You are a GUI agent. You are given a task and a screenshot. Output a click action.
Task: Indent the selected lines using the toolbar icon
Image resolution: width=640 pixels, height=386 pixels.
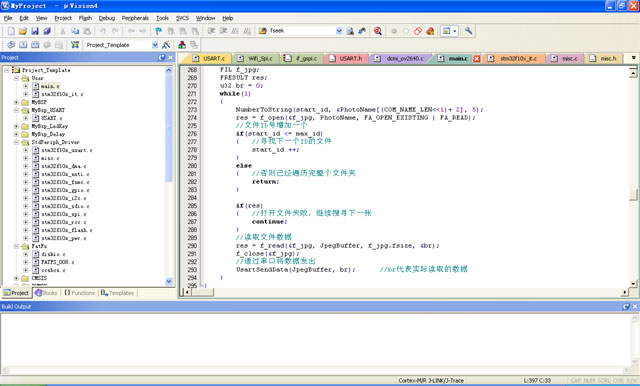click(x=211, y=31)
